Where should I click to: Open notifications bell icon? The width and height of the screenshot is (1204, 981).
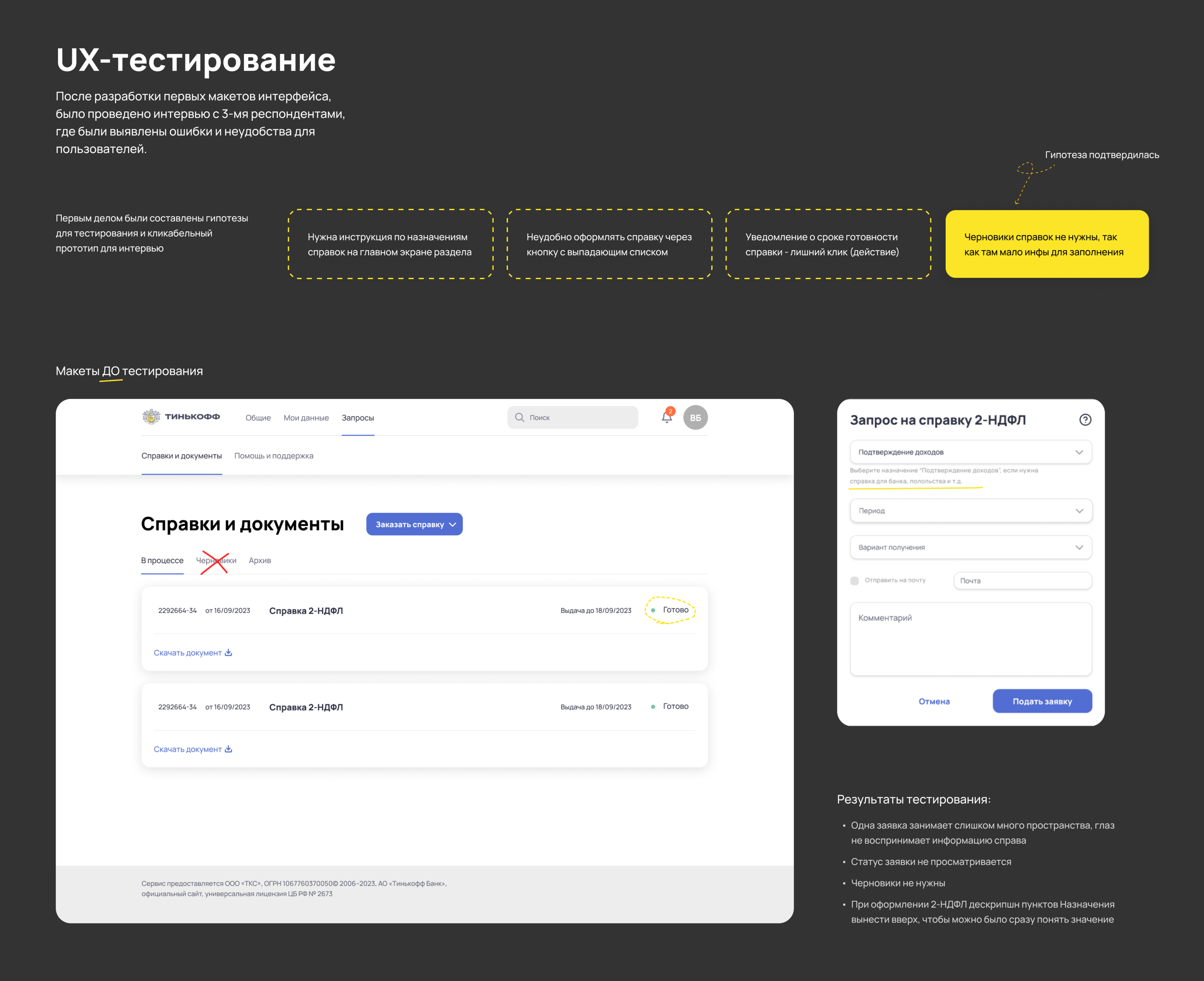(667, 418)
